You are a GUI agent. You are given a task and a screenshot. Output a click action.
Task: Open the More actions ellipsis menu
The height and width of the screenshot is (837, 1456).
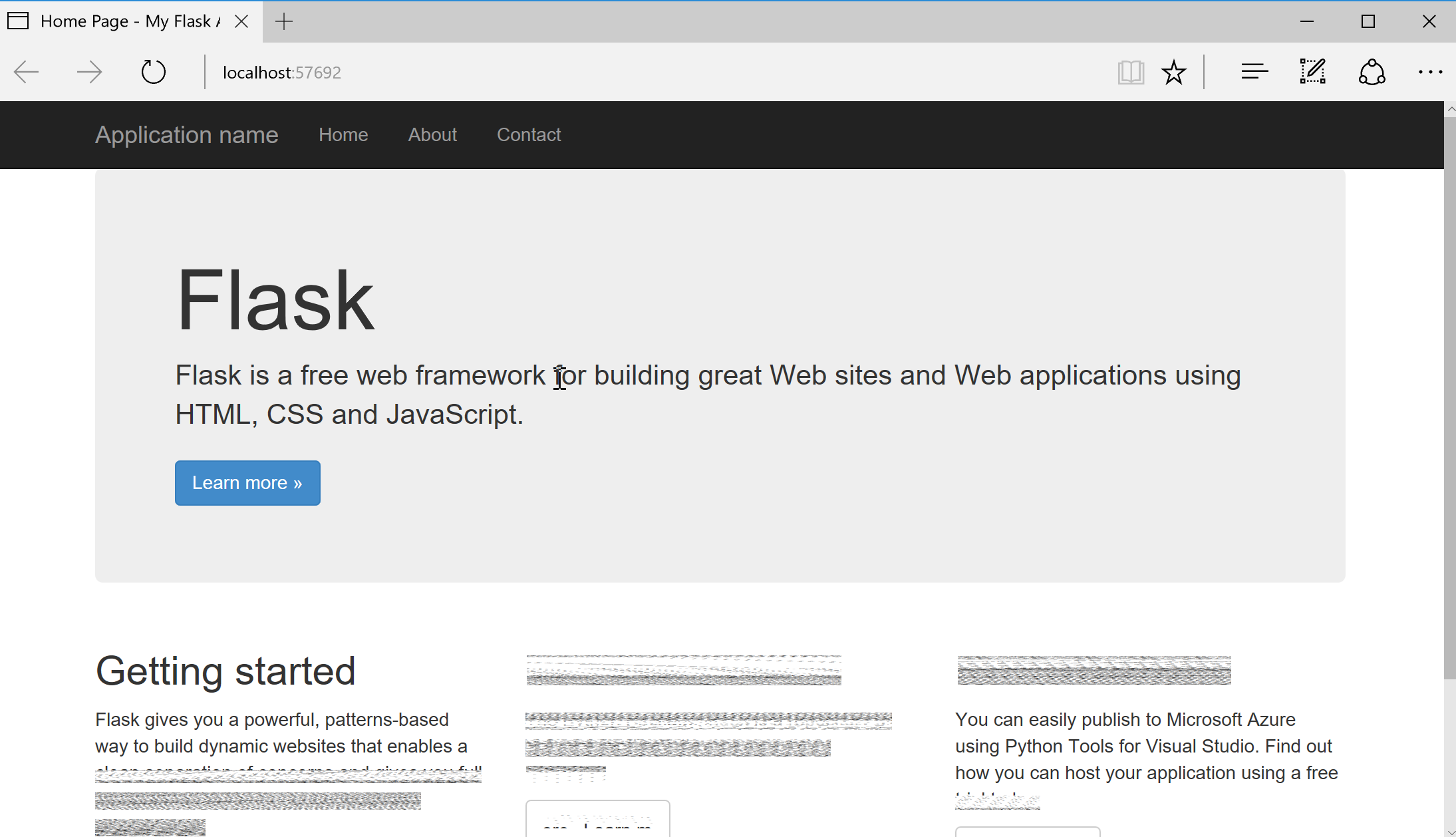1429,72
